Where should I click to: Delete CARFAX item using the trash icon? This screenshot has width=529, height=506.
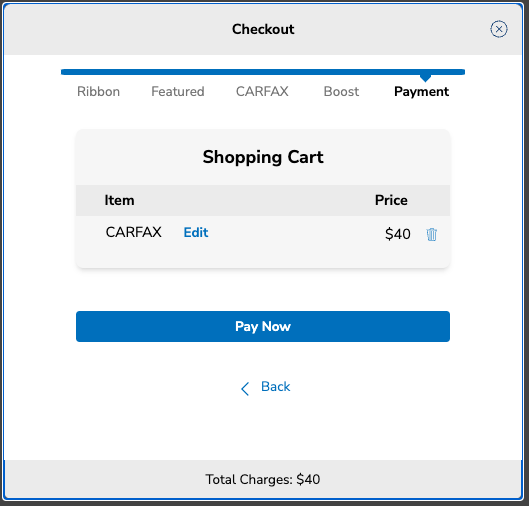click(x=431, y=234)
